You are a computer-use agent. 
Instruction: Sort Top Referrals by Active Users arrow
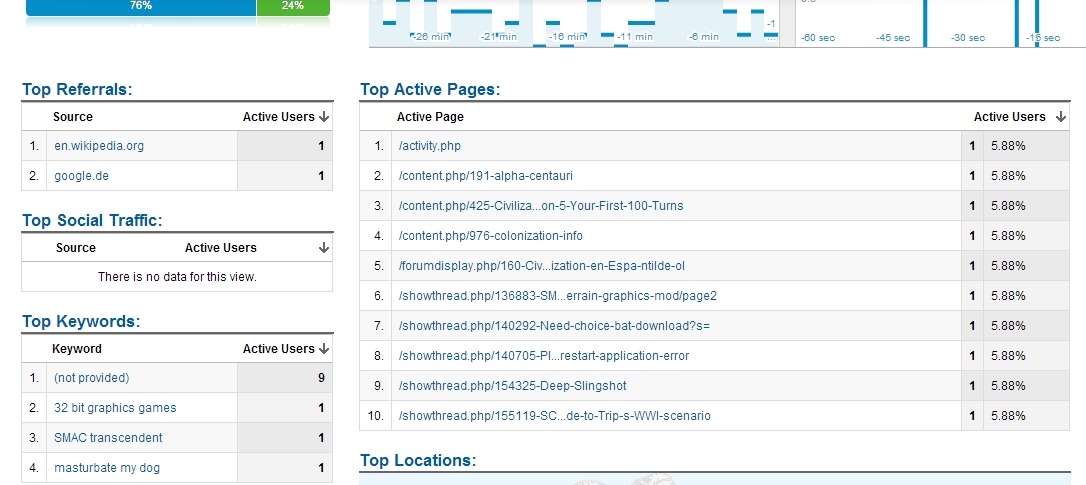coord(324,117)
